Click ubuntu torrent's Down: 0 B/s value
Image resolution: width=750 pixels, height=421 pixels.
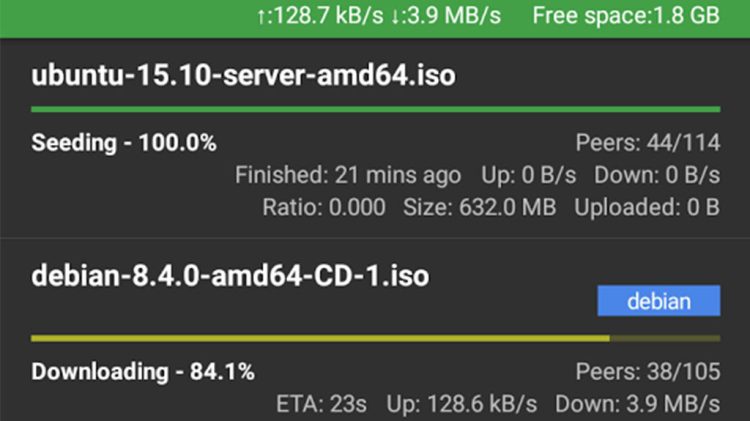coord(657,175)
